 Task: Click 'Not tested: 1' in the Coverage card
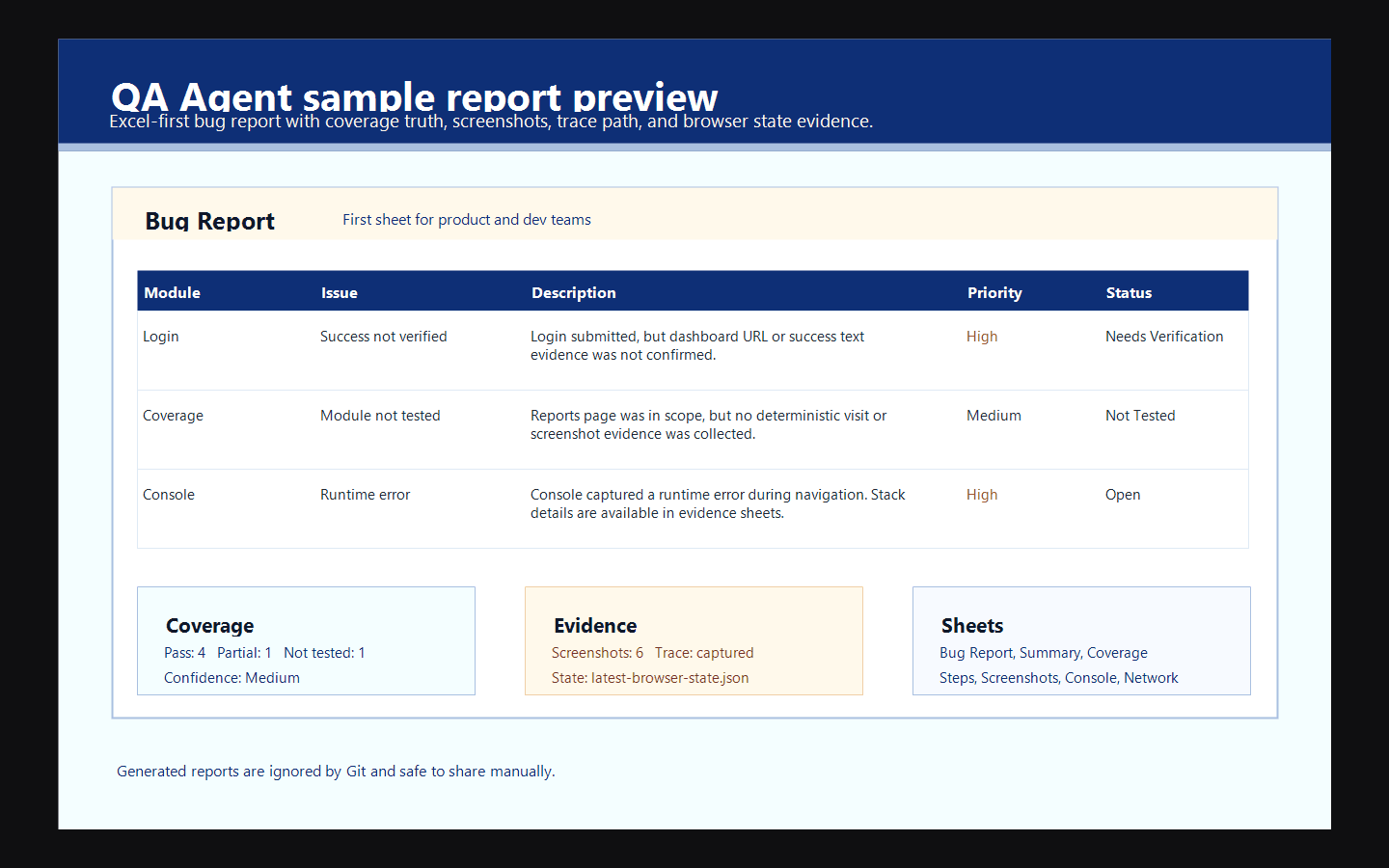coord(324,653)
